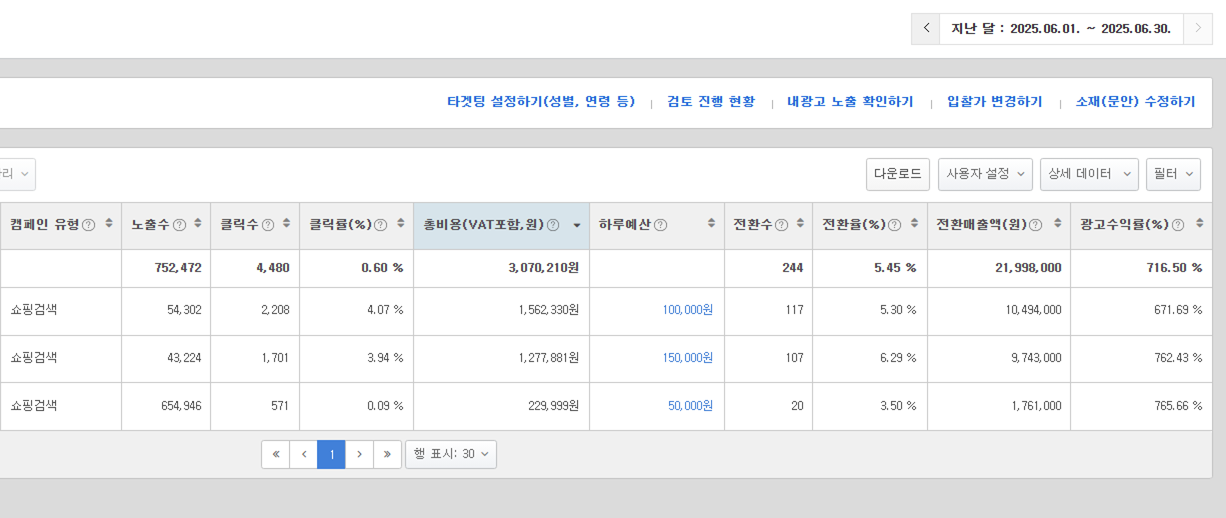Screen dimensions: 1226x518
Task: Click help icon next to 하루예산 header
Action: 660,225
